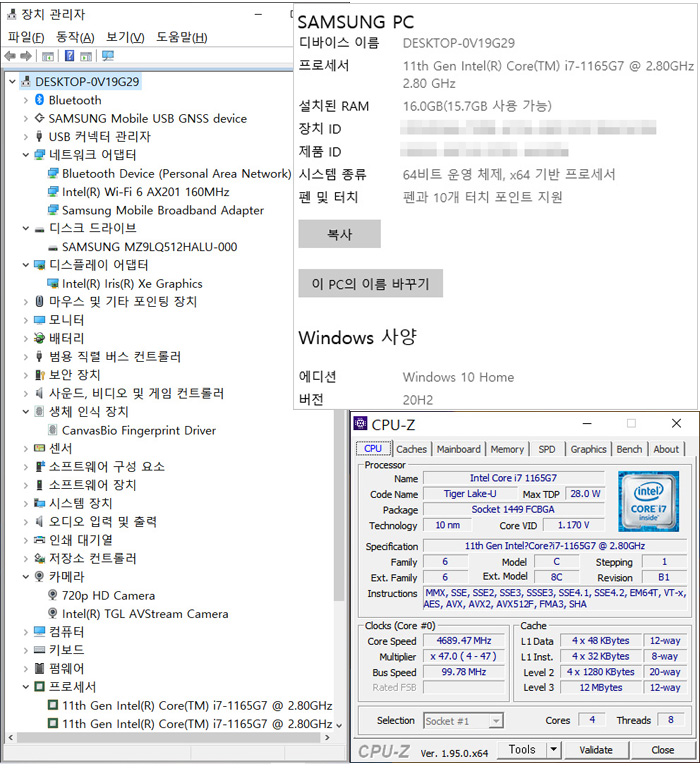This screenshot has width=700, height=768.
Task: Expand the Bluetooth category
Action: pos(25,100)
